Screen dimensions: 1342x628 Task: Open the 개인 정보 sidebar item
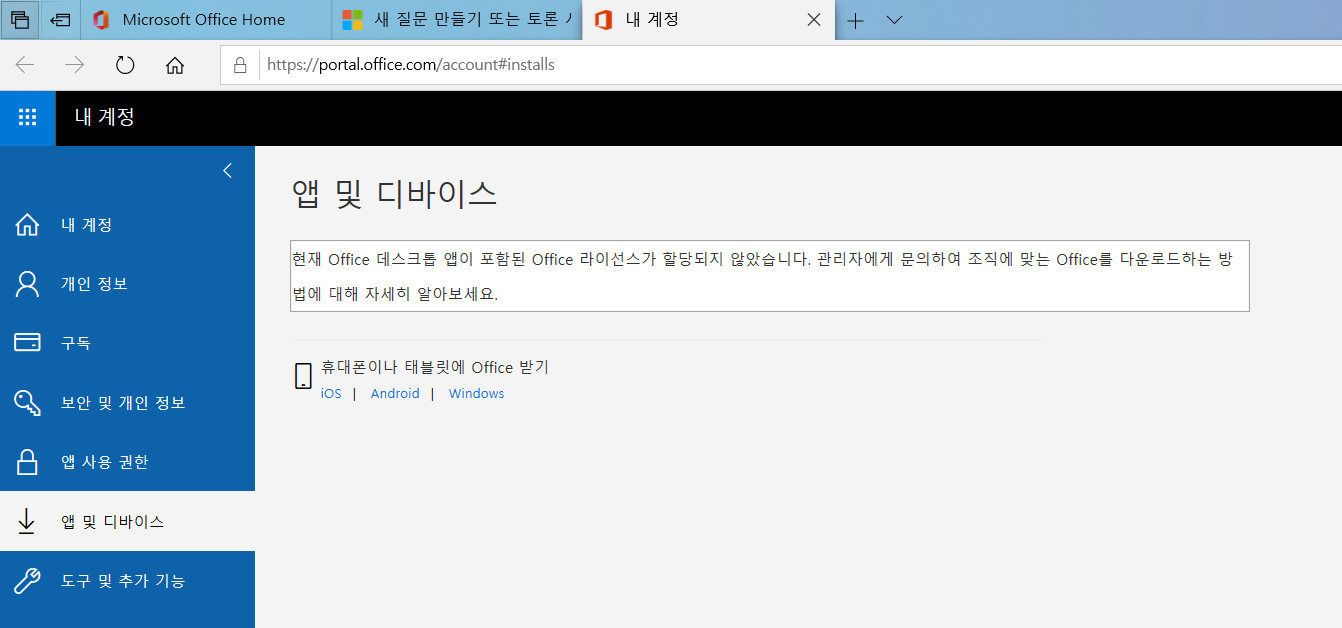click(127, 284)
